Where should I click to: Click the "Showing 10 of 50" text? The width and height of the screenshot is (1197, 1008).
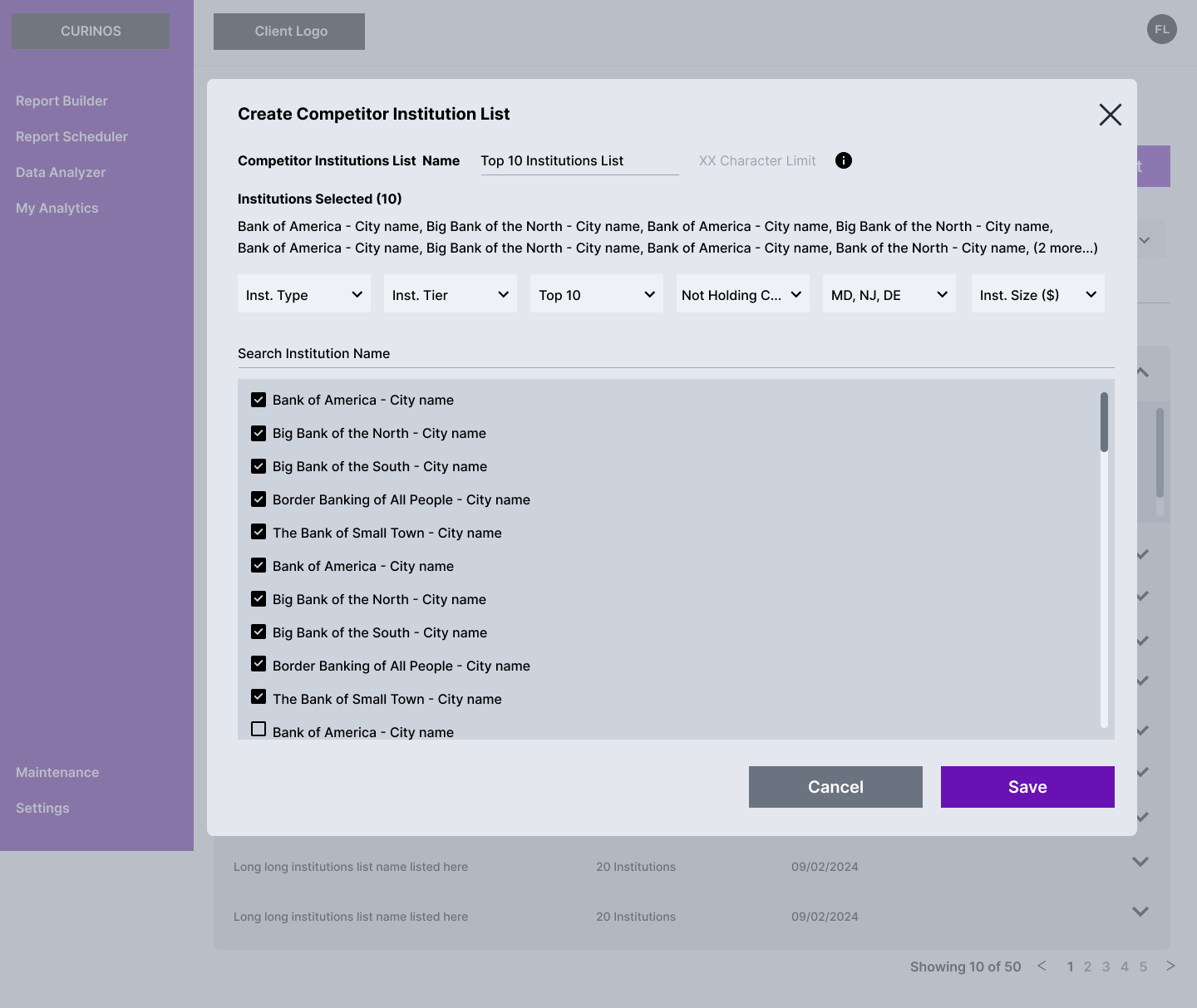pos(965,966)
